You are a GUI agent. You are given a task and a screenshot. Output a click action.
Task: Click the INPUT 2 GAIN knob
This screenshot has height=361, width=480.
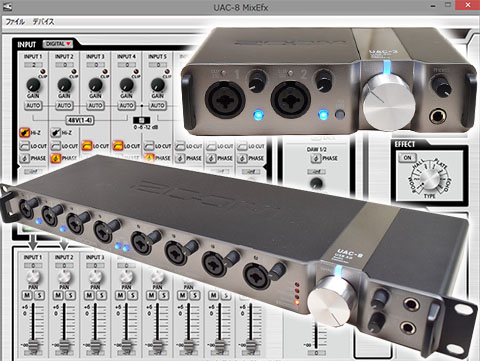(x=64, y=85)
